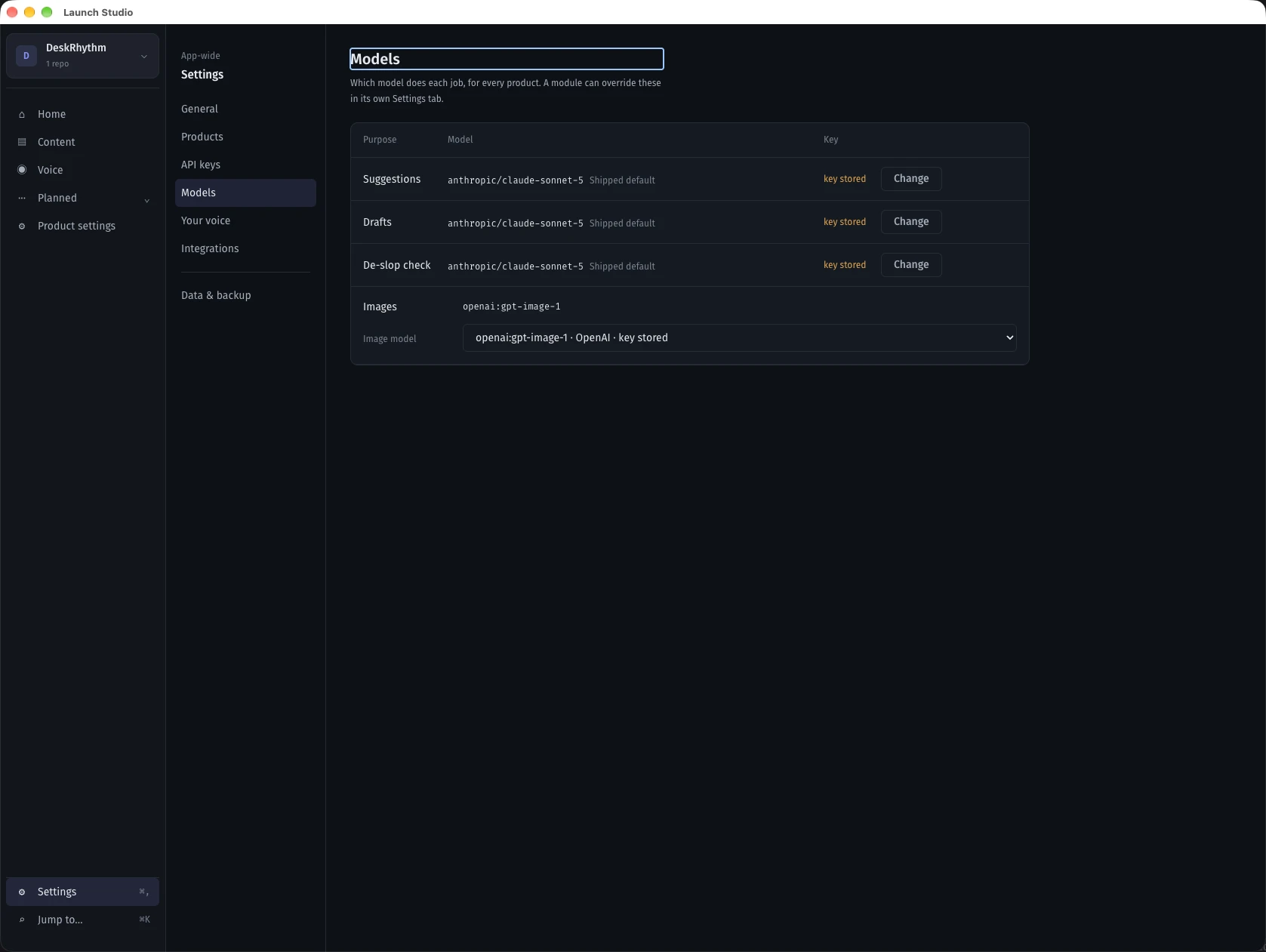The height and width of the screenshot is (952, 1266).
Task: Change the Suggestions model
Action: [x=911, y=179]
